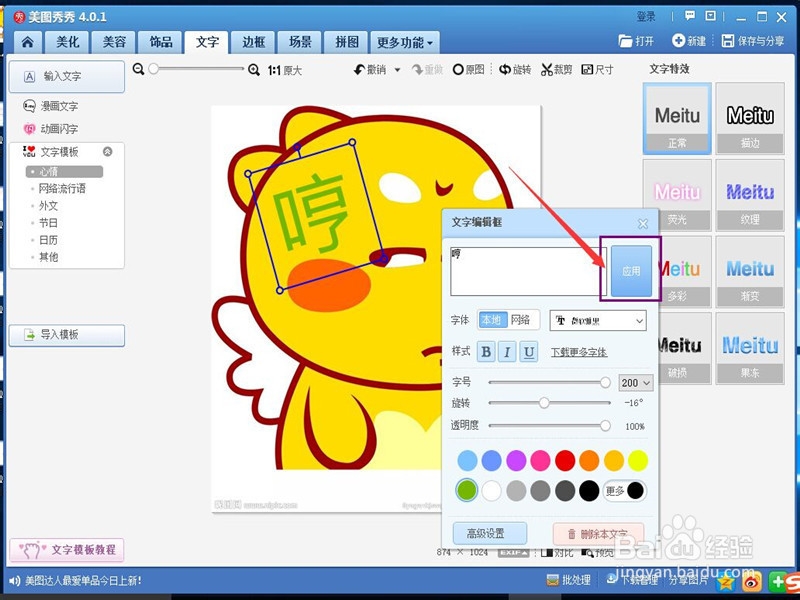Collapse the 文字模板 section
Viewport: 800px width, 600px height.
point(107,152)
